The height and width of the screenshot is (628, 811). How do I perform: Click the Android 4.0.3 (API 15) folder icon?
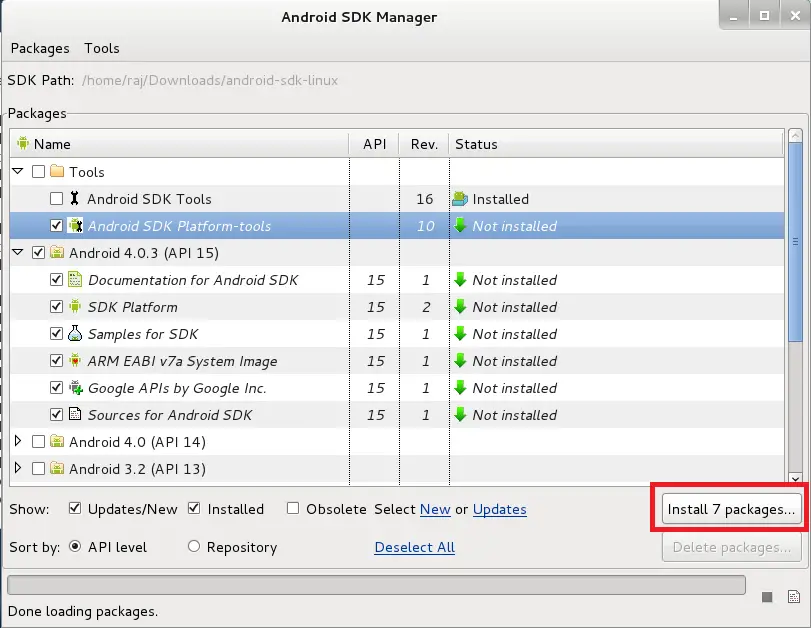tap(57, 252)
